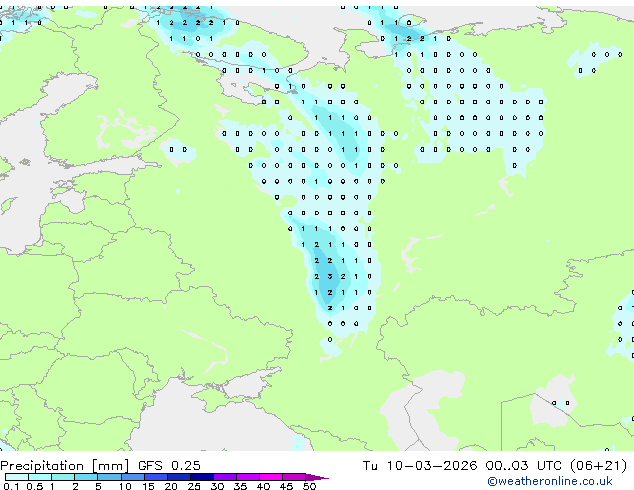The width and height of the screenshot is (634, 490).
Task: Click the 10–15 mm legend swatch
Action: pyautogui.click(x=132, y=477)
